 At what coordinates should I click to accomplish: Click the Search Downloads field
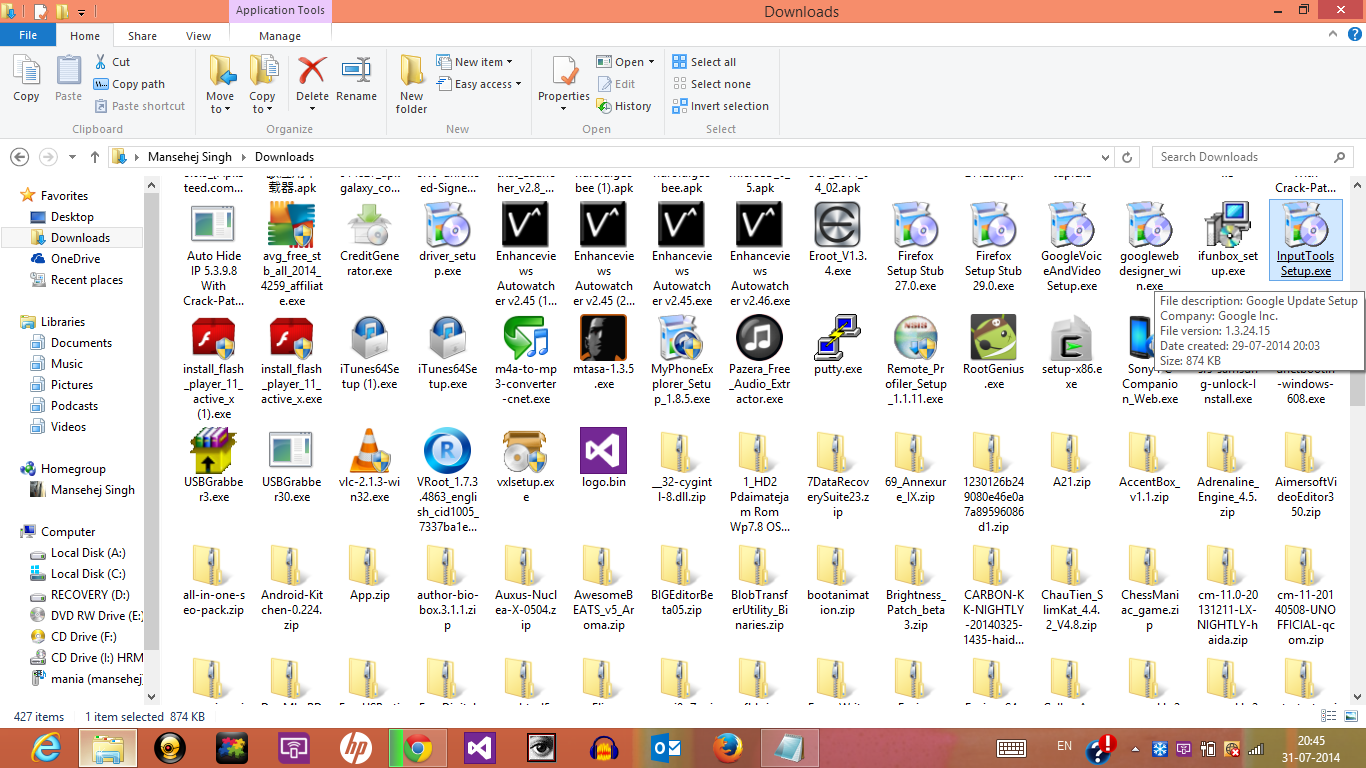click(x=1253, y=157)
